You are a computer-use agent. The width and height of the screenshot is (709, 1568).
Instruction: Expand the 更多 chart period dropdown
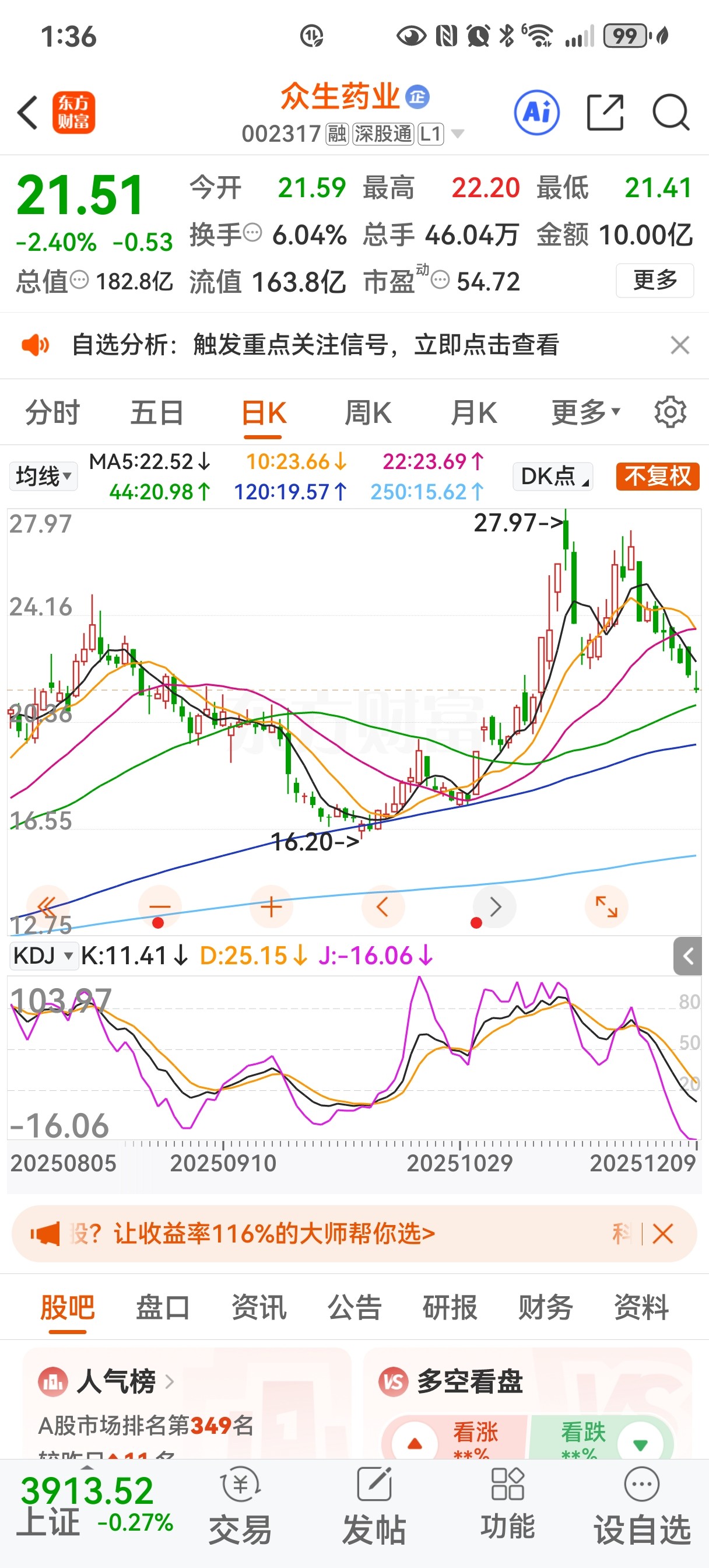(585, 412)
